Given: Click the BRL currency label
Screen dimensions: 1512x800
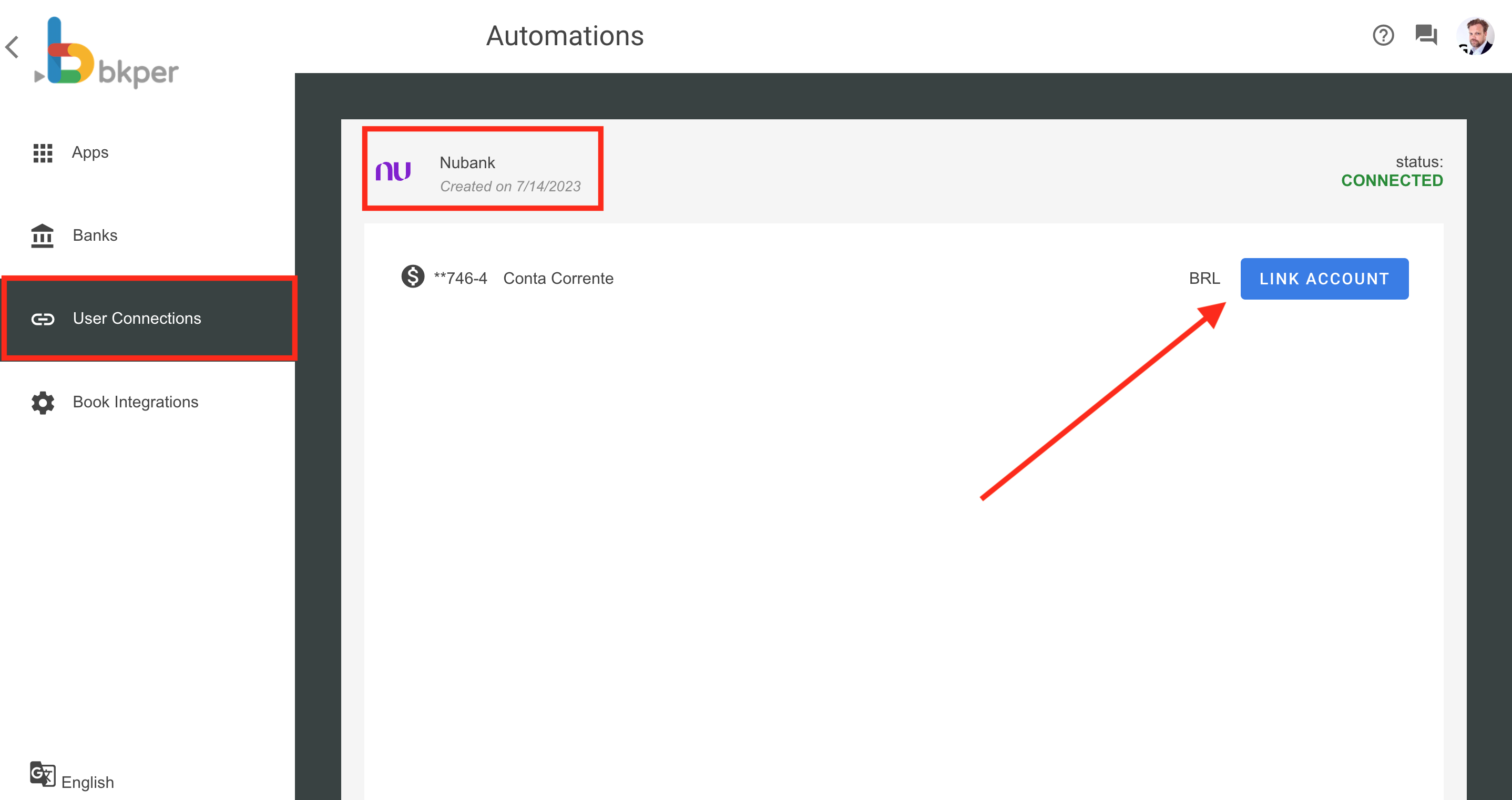Looking at the screenshot, I should pyautogui.click(x=1204, y=278).
